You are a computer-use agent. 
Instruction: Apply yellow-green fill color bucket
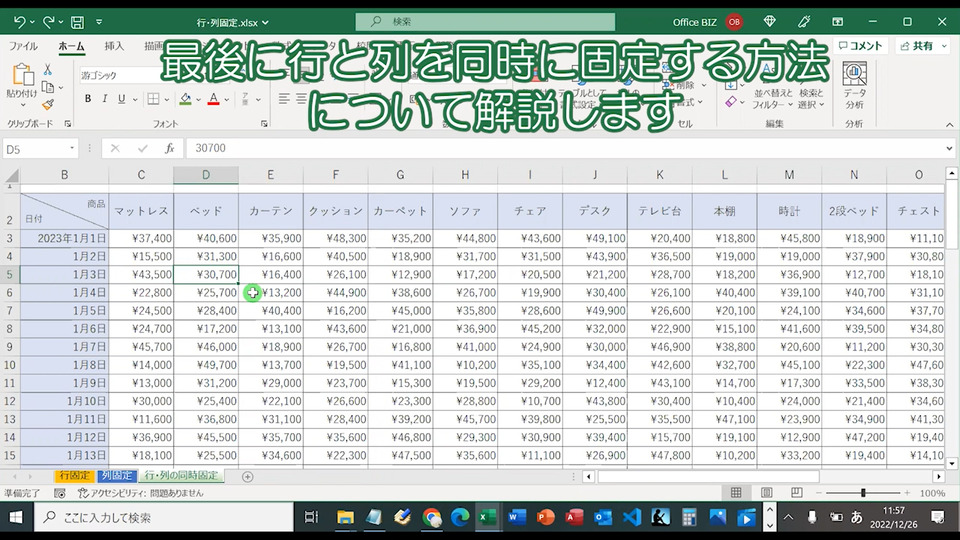pos(185,99)
